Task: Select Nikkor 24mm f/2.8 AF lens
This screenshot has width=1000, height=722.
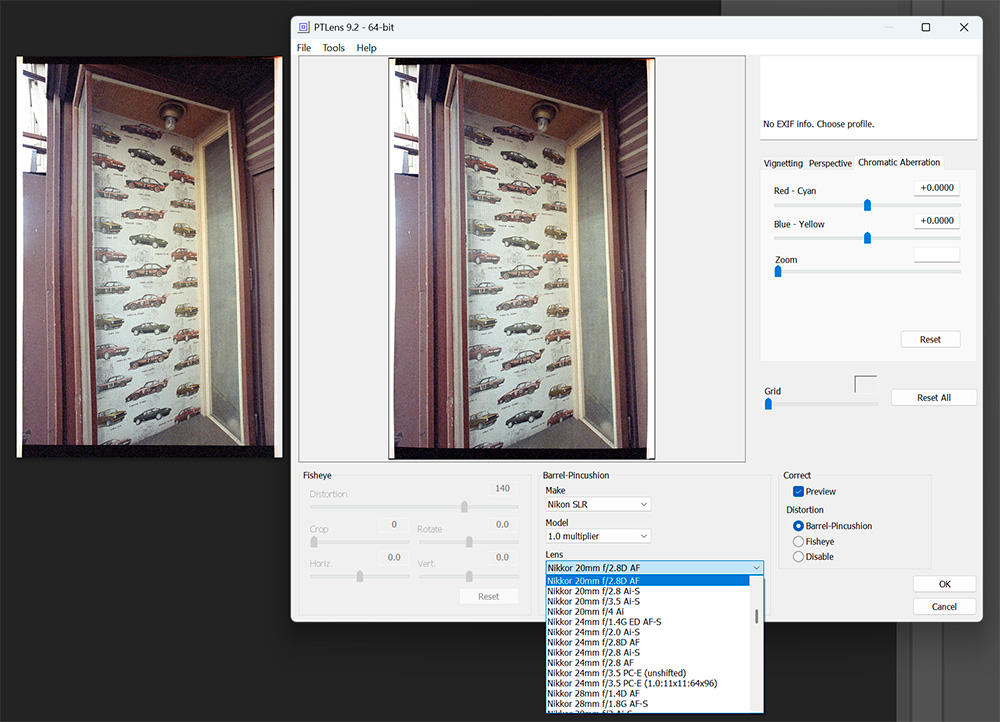Action: (x=647, y=663)
